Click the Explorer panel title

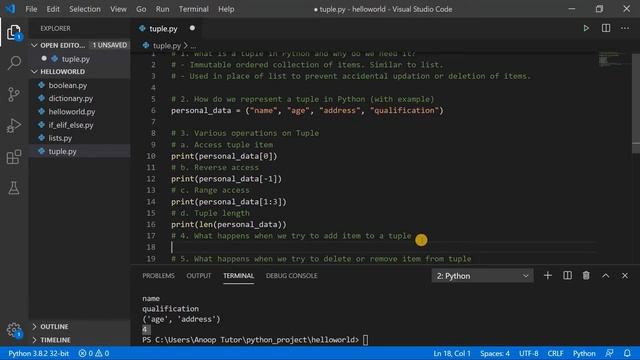click(x=55, y=28)
